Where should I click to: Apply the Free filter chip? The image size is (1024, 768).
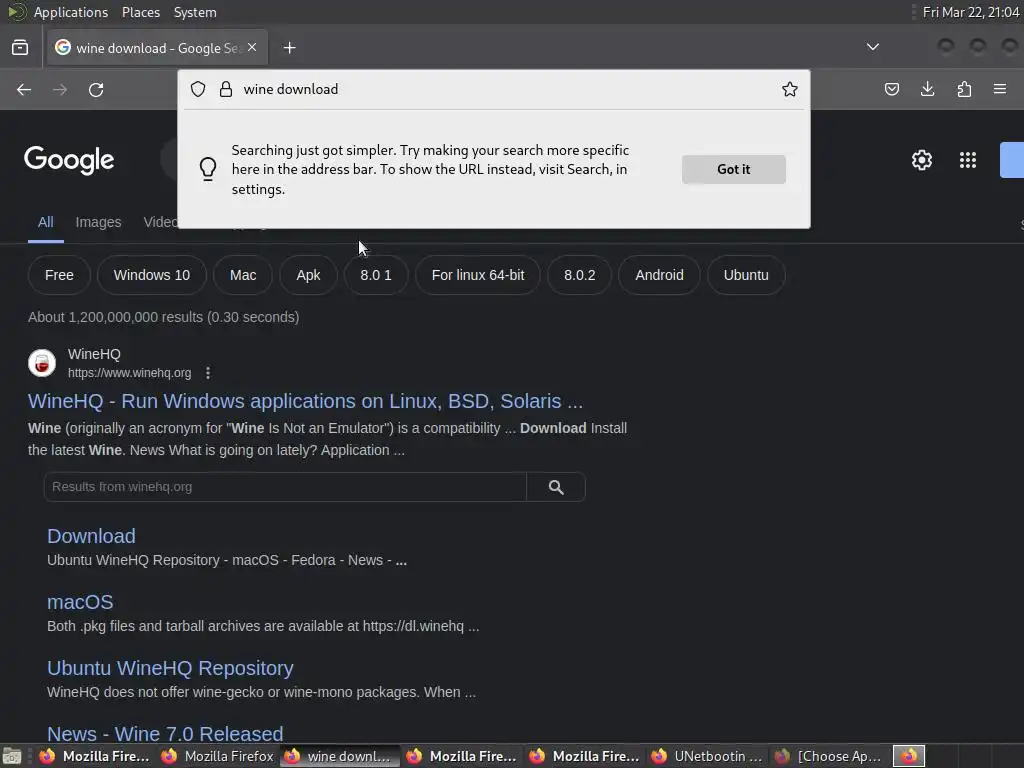(59, 275)
